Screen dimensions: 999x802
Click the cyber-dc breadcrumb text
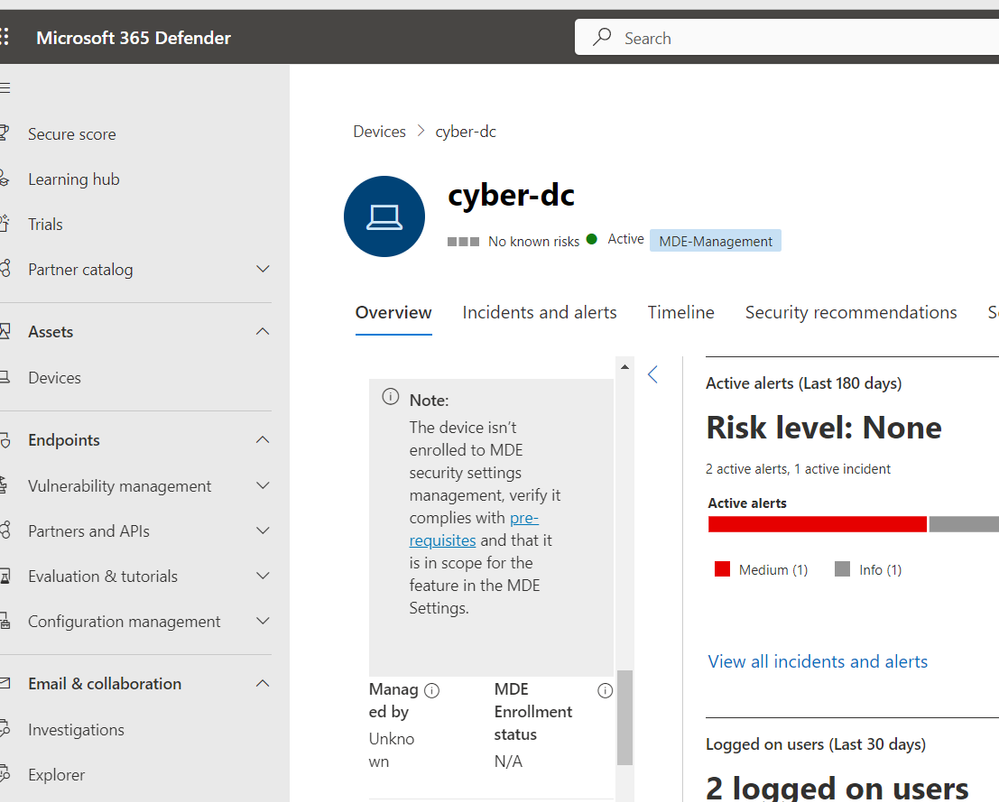point(465,131)
